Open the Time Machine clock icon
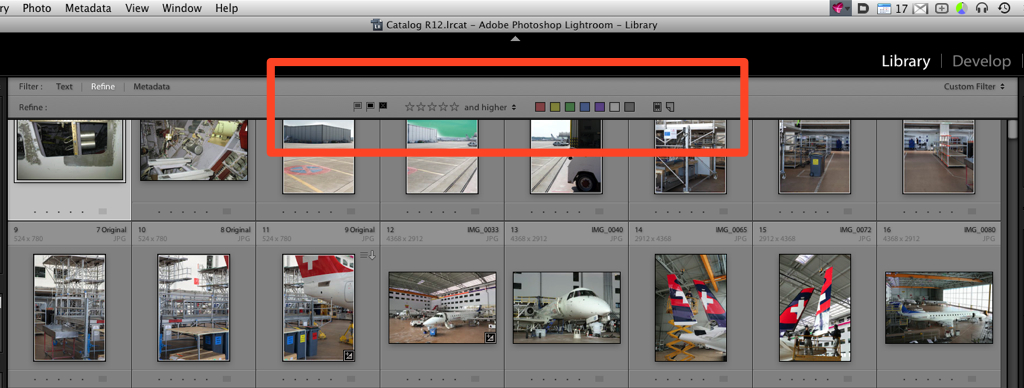This screenshot has height=388, width=1024. click(1004, 8)
